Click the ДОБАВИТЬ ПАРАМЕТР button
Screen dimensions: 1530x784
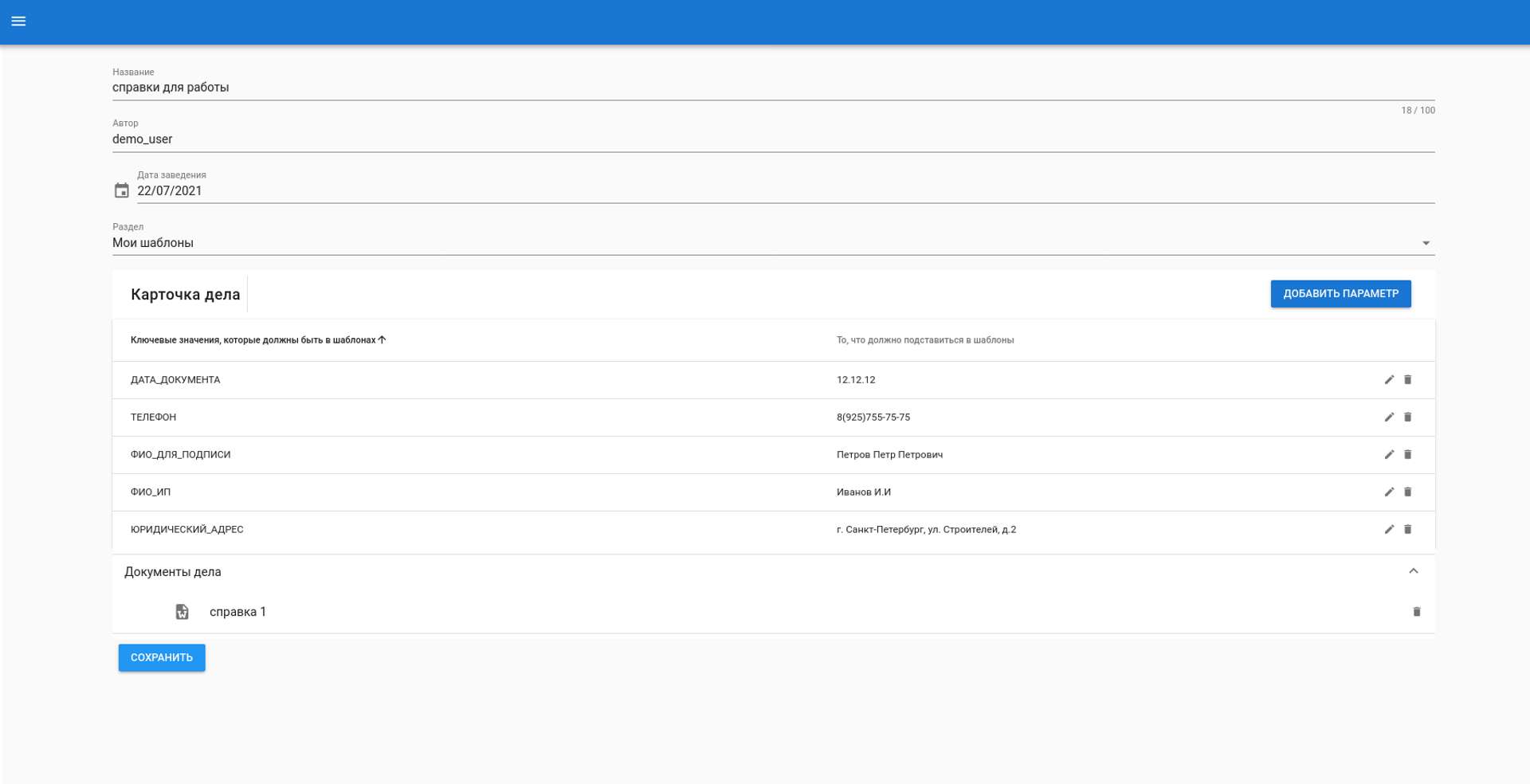point(1340,293)
